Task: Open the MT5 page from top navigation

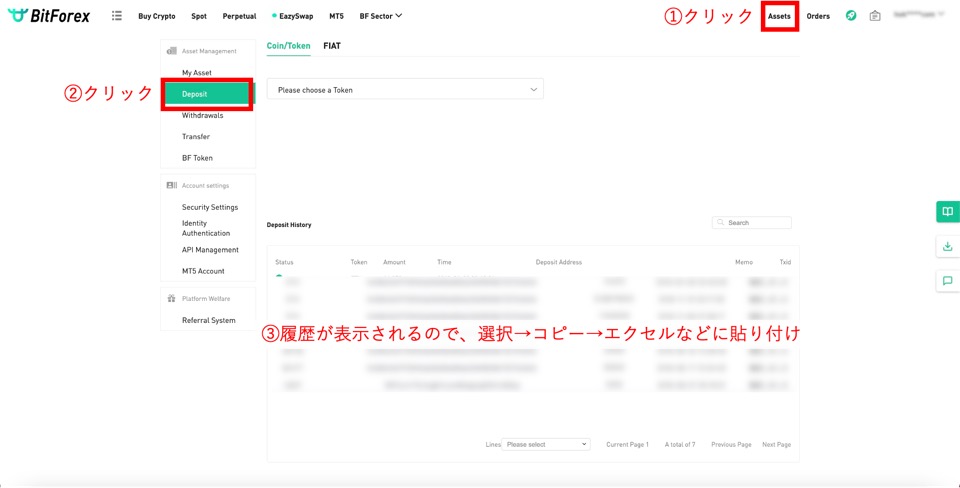Action: point(336,17)
